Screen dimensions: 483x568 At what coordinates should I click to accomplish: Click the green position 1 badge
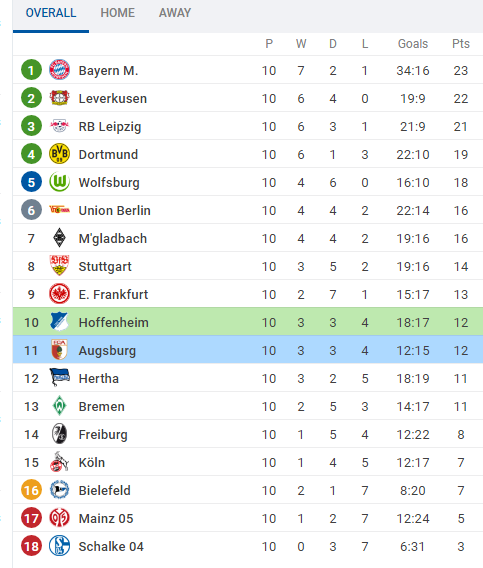(32, 70)
